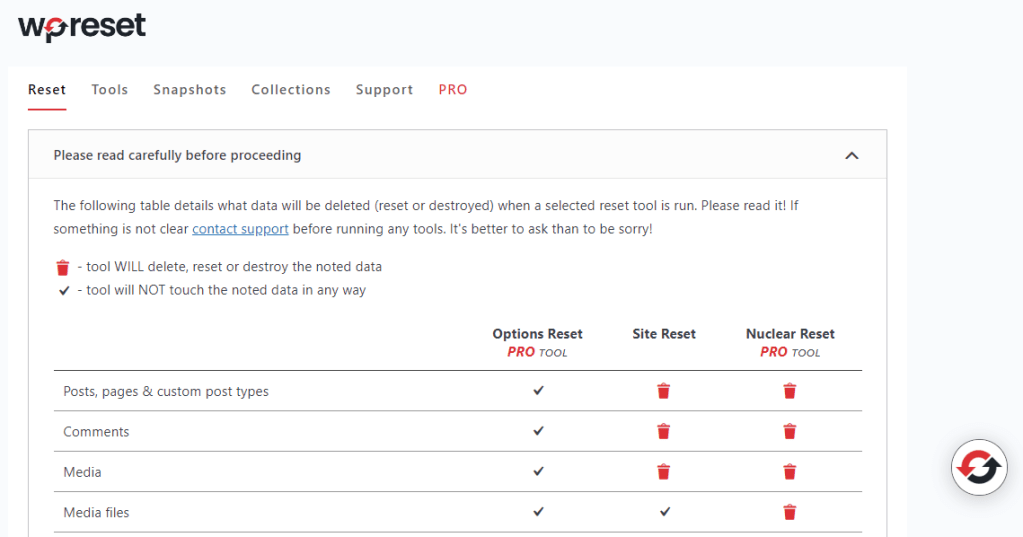This screenshot has height=537, width=1023.
Task: Click Site Reset trash icon for Media row
Action: [x=664, y=471]
